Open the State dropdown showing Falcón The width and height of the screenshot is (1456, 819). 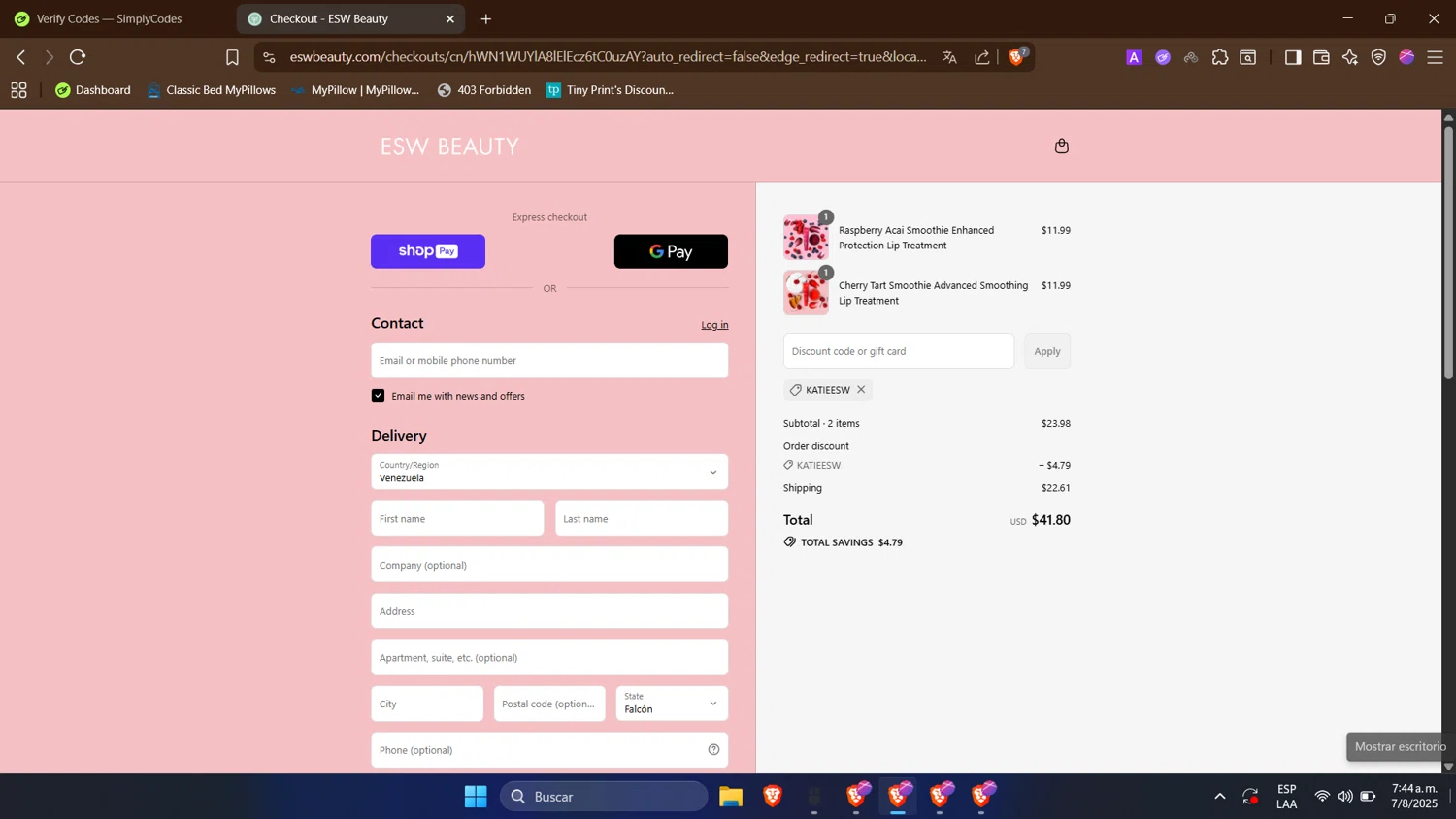click(672, 704)
